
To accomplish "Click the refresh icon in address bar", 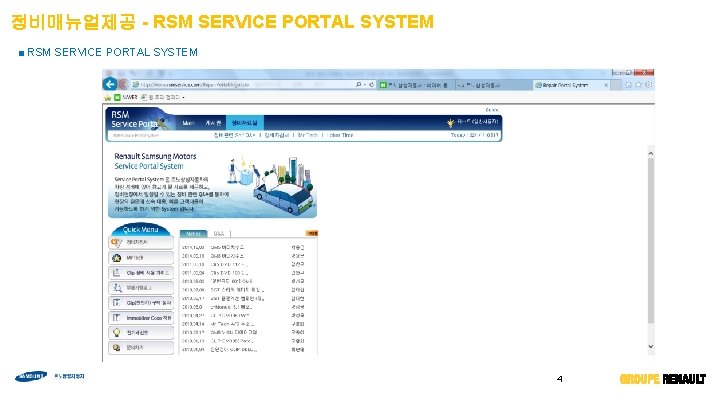I will [x=371, y=84].
